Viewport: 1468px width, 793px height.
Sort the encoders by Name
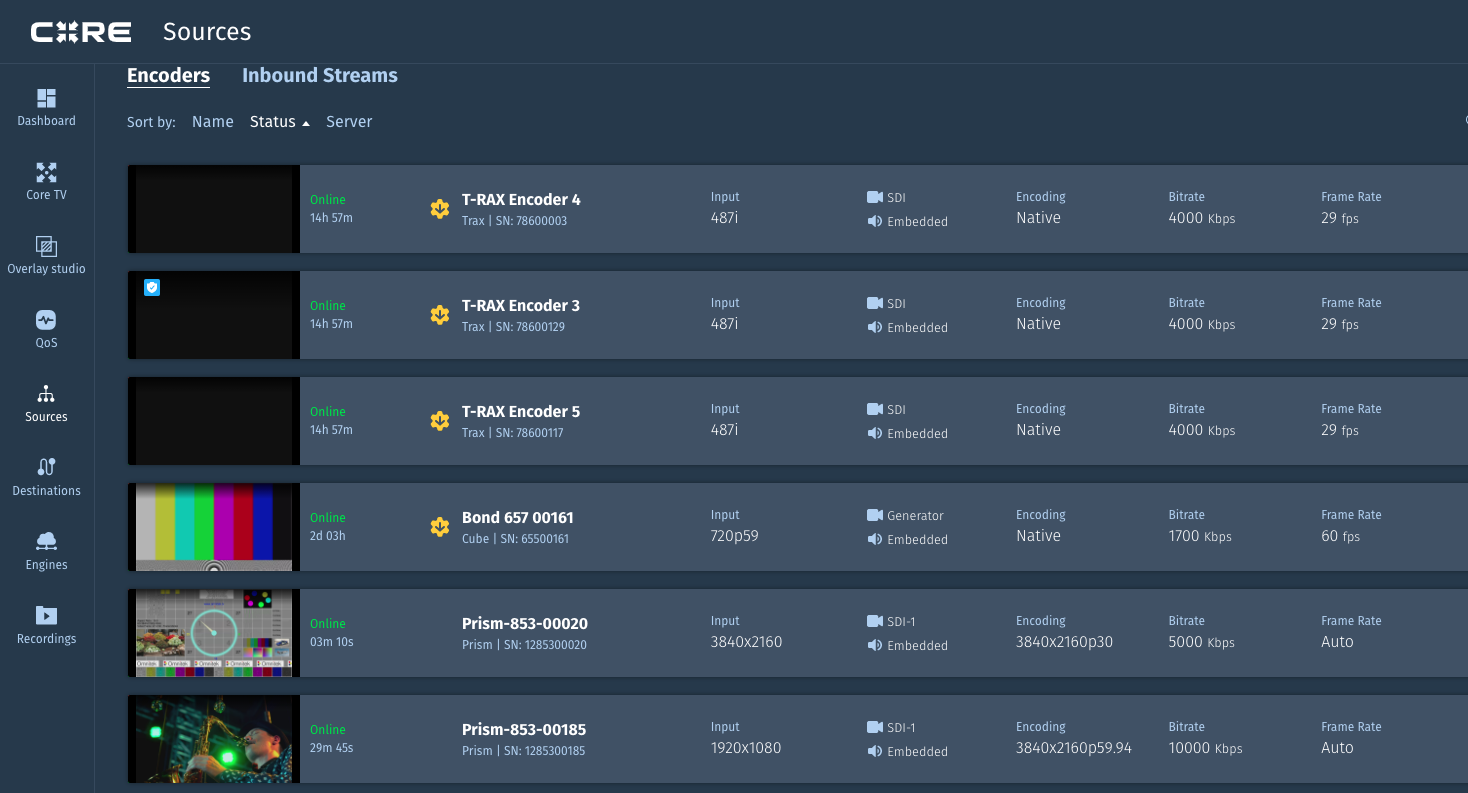coord(212,122)
